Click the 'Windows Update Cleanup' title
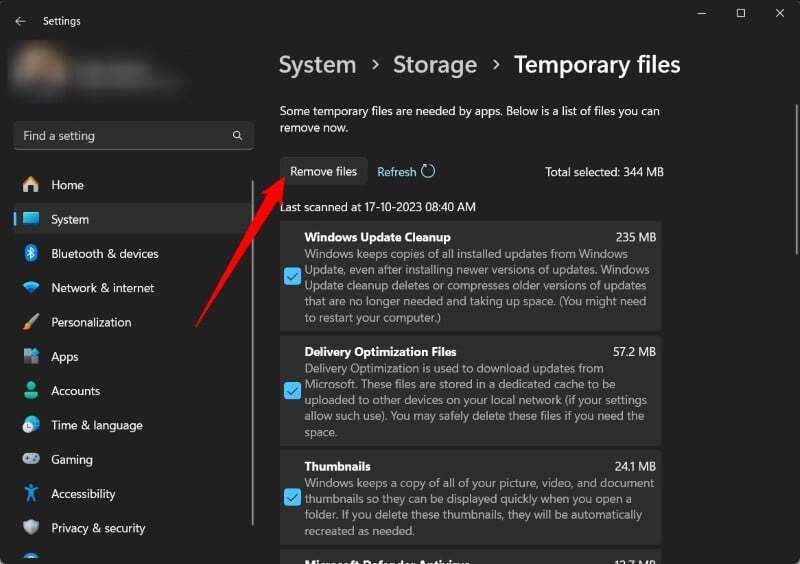 (x=378, y=237)
